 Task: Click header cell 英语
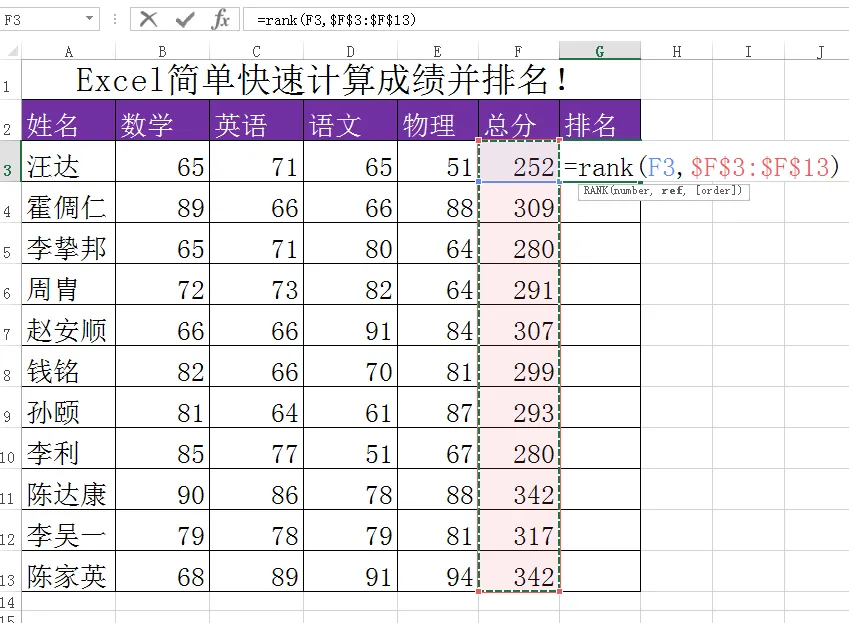pyautogui.click(x=257, y=120)
